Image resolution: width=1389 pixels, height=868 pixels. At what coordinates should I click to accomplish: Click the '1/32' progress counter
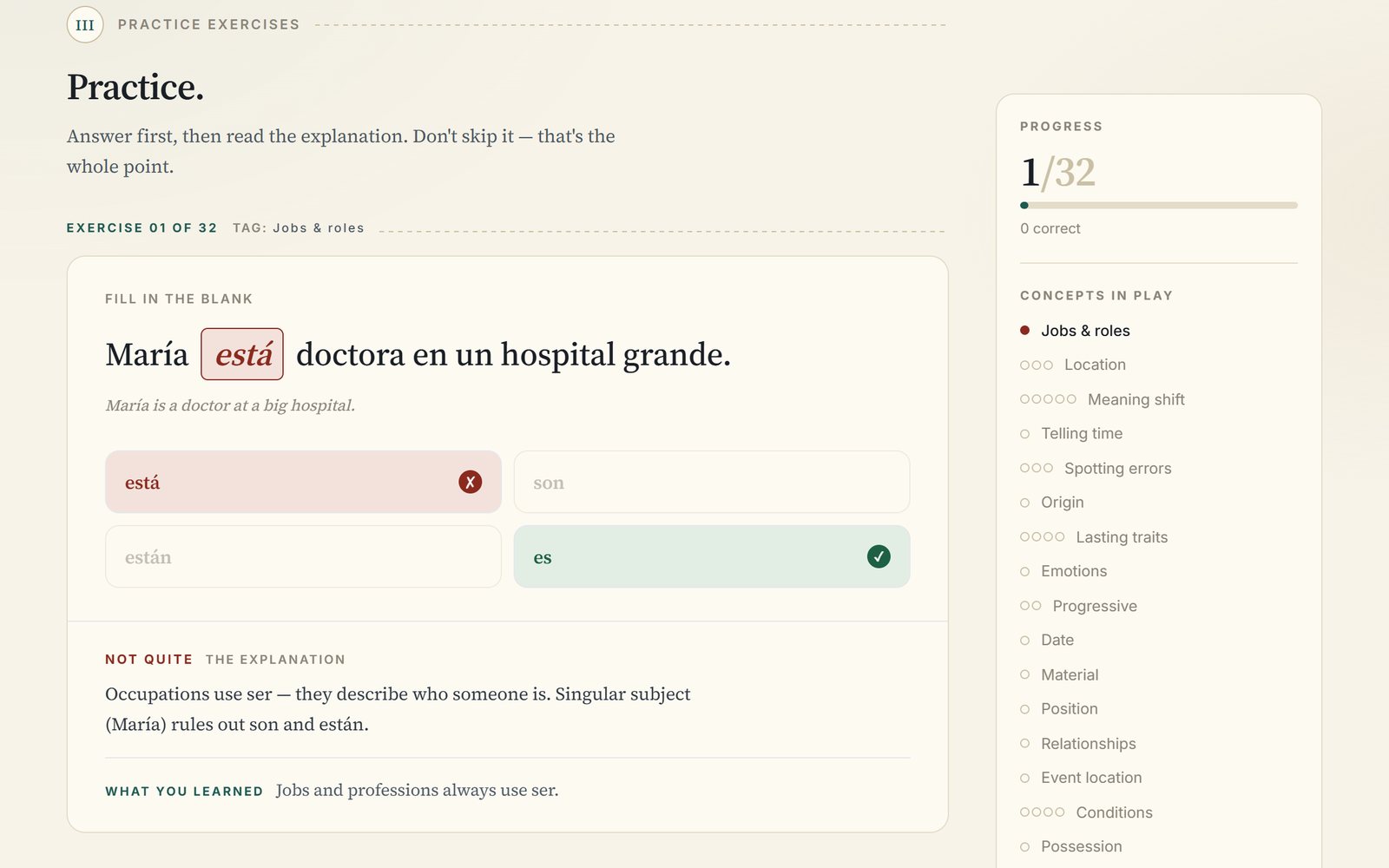click(x=1057, y=172)
